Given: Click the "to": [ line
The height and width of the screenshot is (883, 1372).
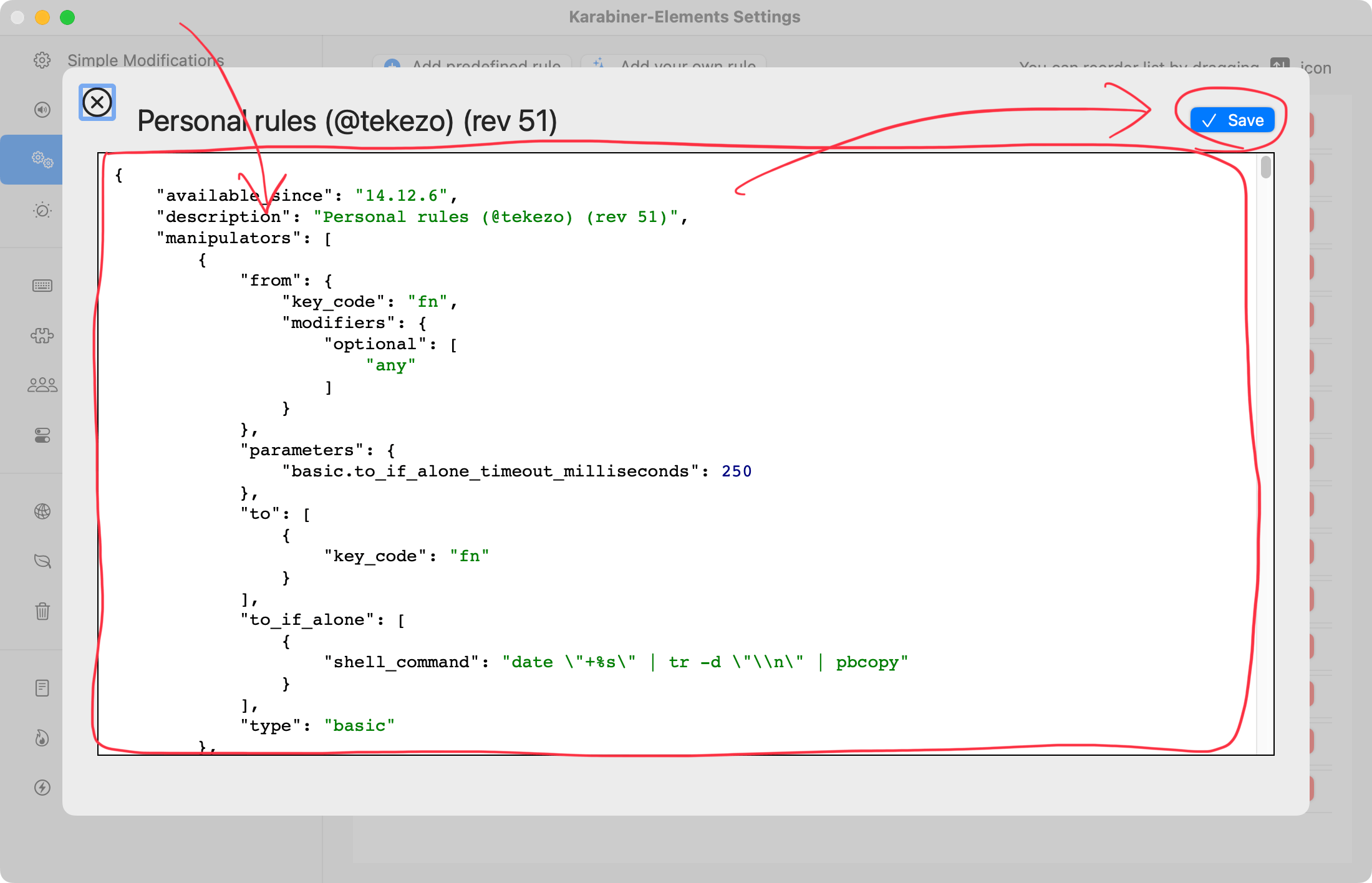Looking at the screenshot, I should tap(276, 514).
